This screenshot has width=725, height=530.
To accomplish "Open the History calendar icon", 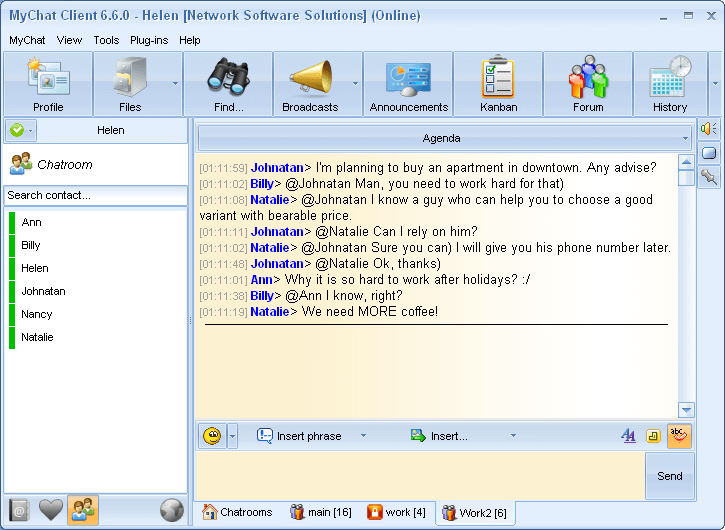I will 670,83.
